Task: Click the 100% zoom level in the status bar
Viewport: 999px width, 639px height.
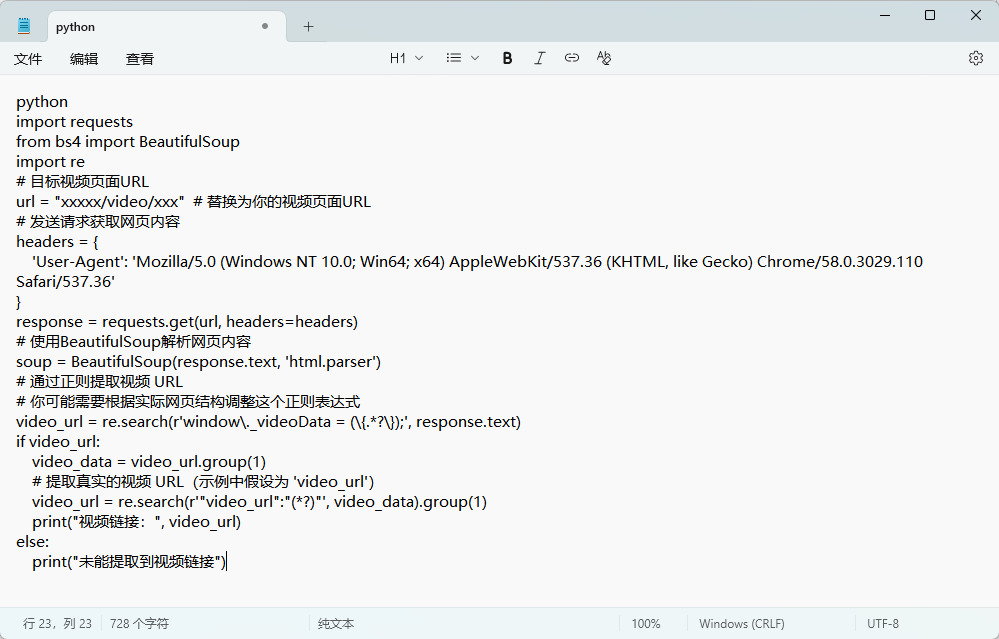Action: 645,624
